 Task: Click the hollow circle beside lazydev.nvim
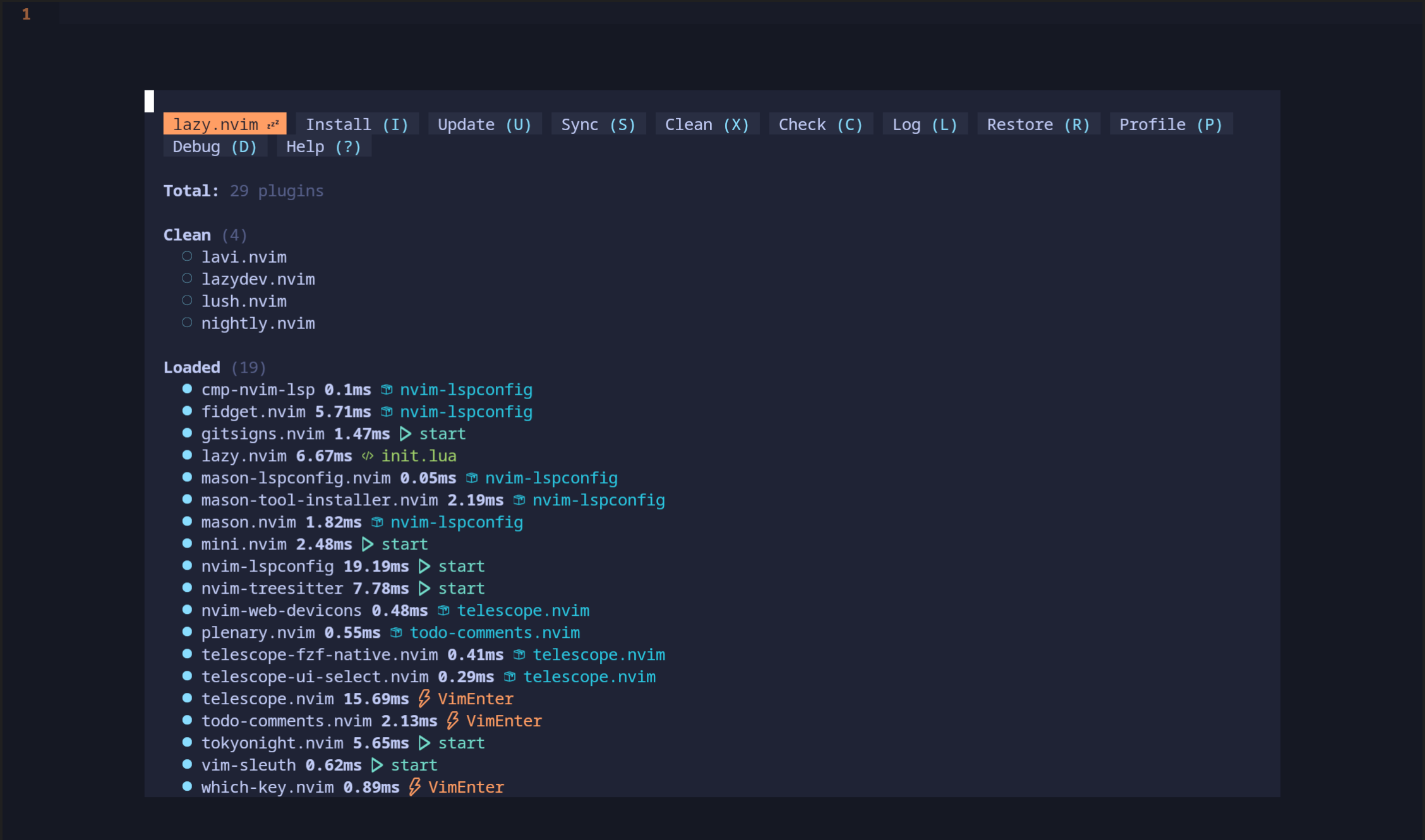(x=187, y=279)
